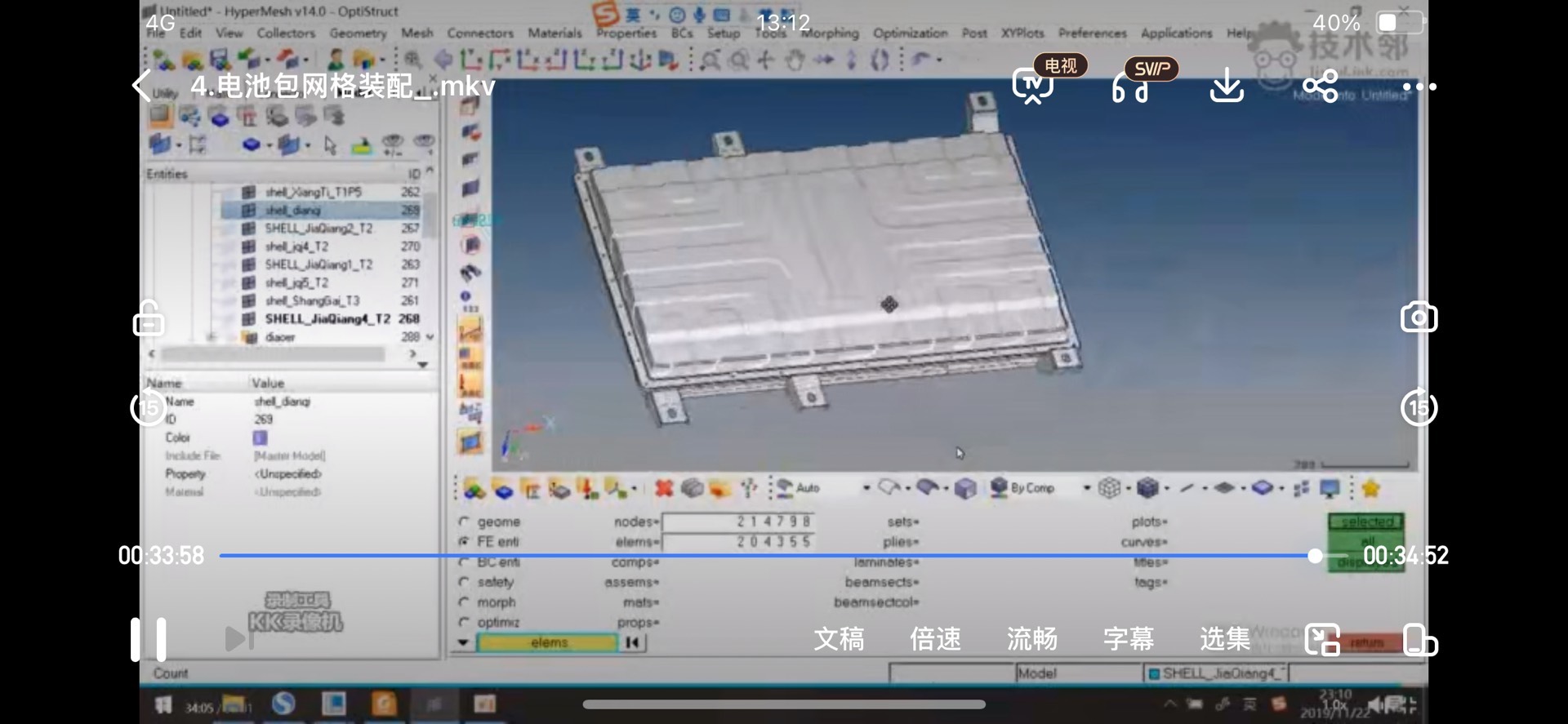Pause the video playback
1568x724 pixels.
pyautogui.click(x=149, y=638)
